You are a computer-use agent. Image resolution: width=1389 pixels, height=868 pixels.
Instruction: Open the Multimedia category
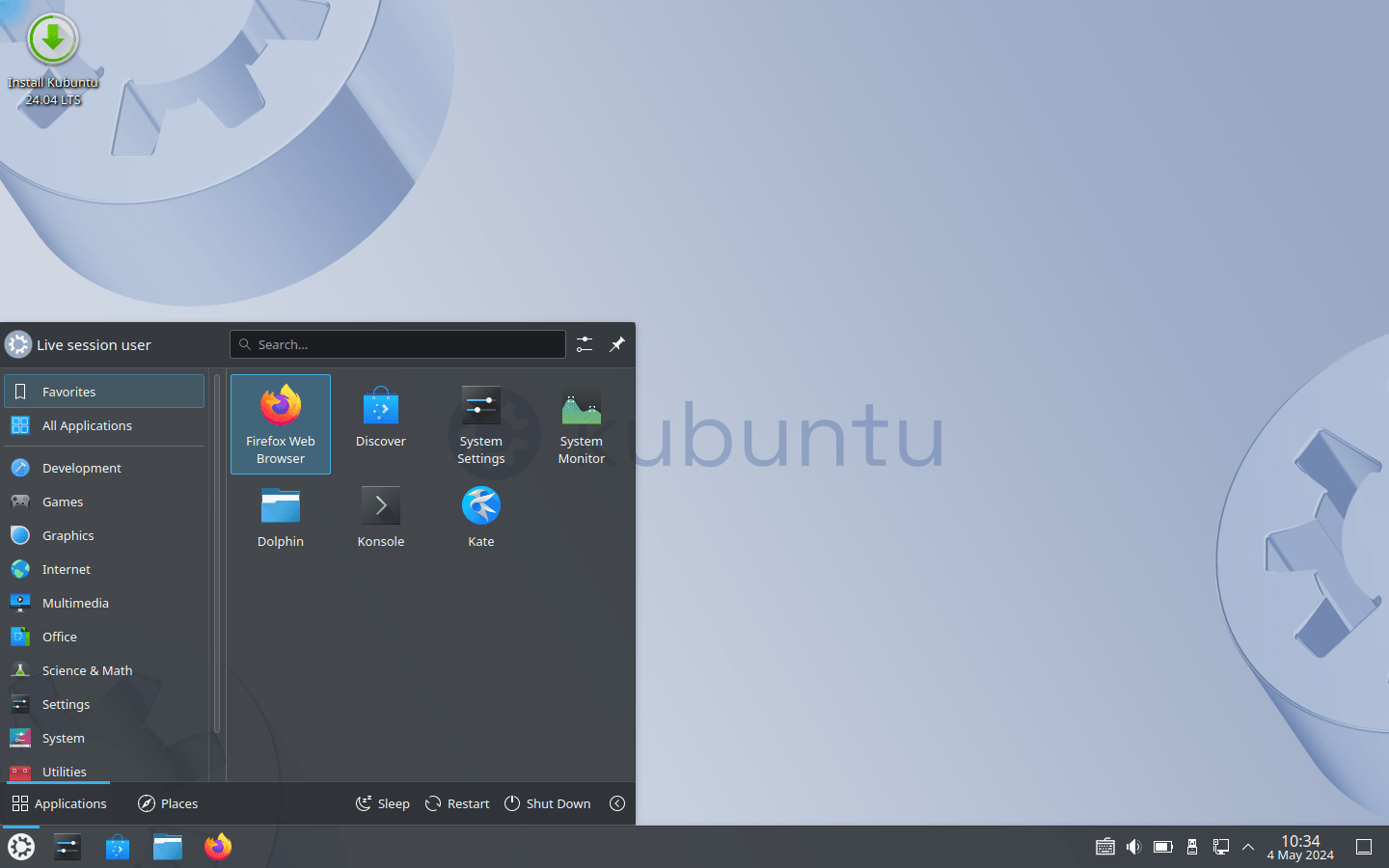(104, 603)
